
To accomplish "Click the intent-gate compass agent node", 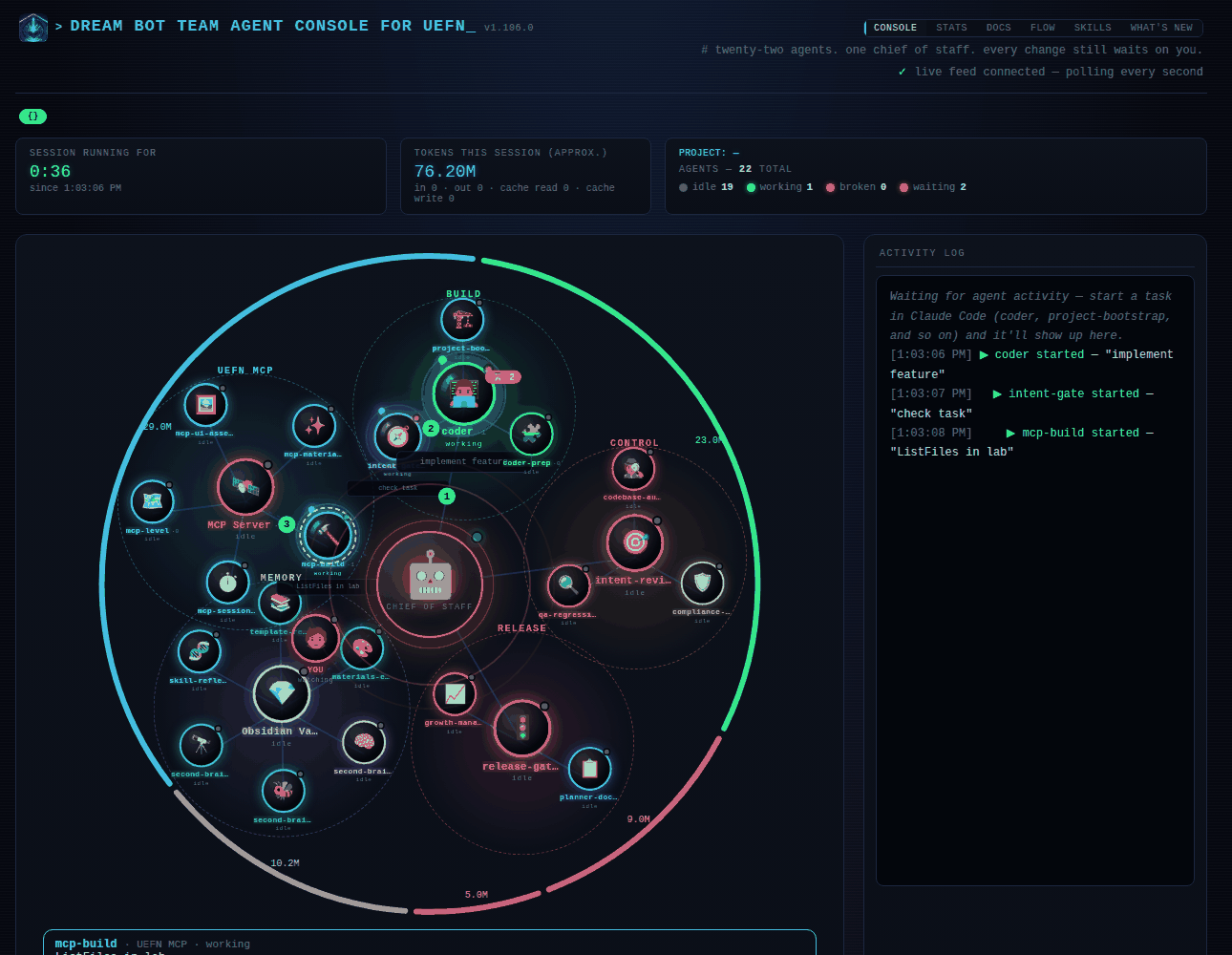I will tap(397, 436).
